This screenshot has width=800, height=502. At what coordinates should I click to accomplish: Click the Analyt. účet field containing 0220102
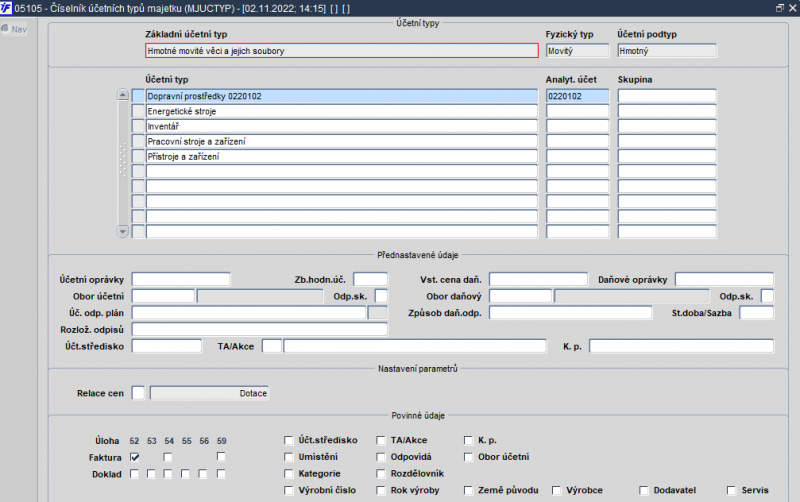click(577, 96)
